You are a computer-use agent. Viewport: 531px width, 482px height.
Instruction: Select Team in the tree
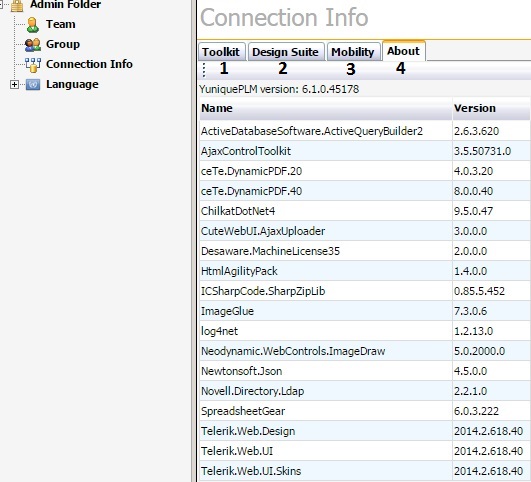point(61,24)
